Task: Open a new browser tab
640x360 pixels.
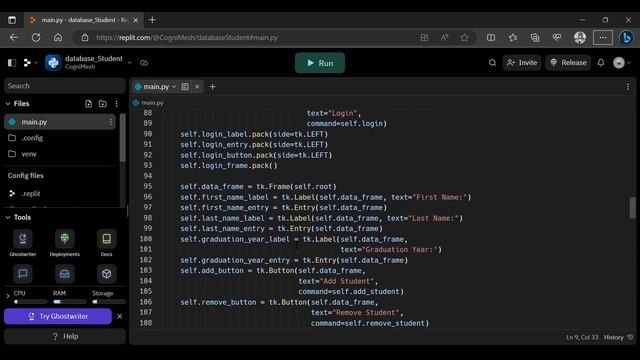Action: (x=152, y=20)
